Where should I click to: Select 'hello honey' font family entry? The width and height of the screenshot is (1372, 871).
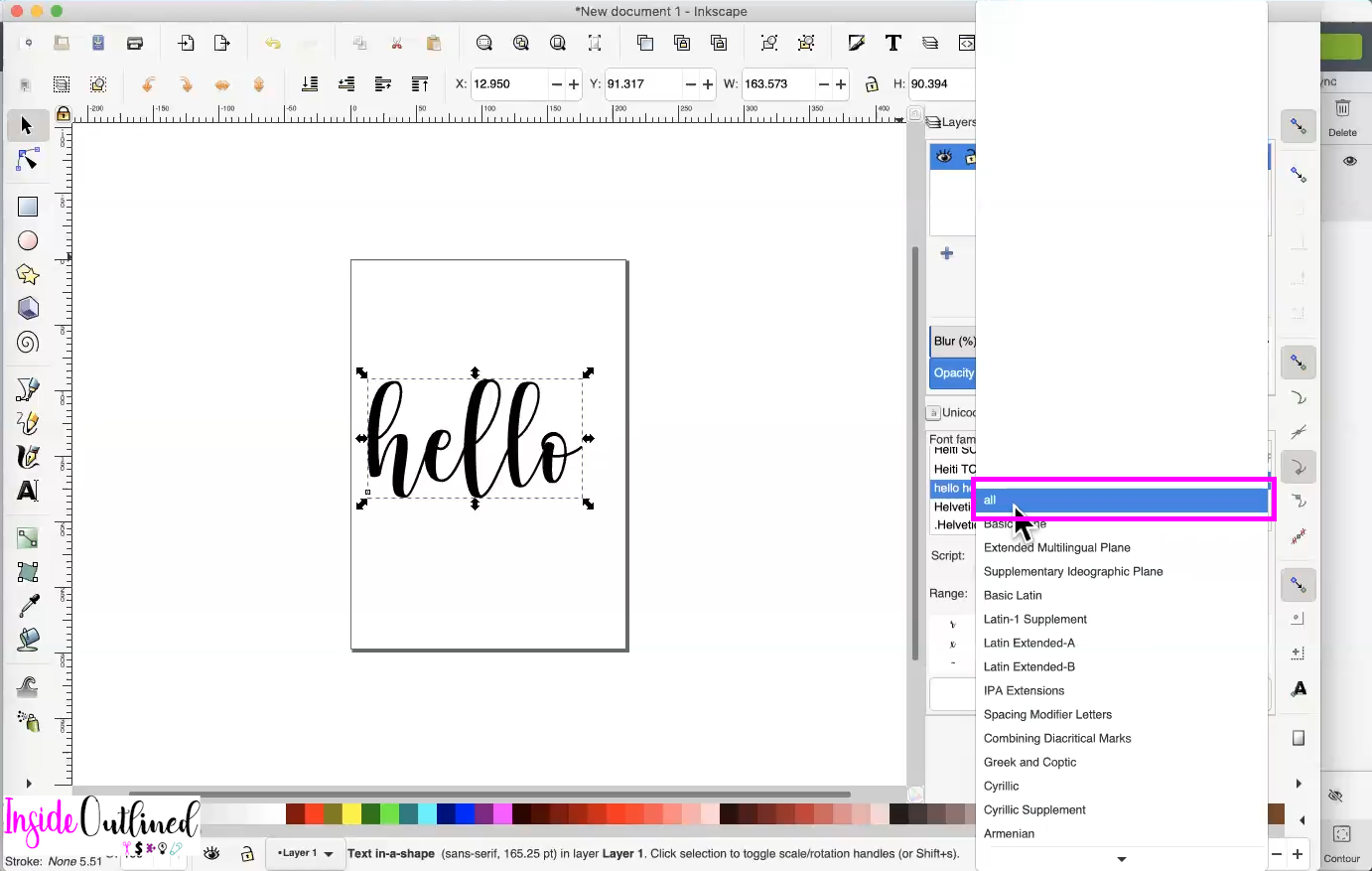coord(950,488)
